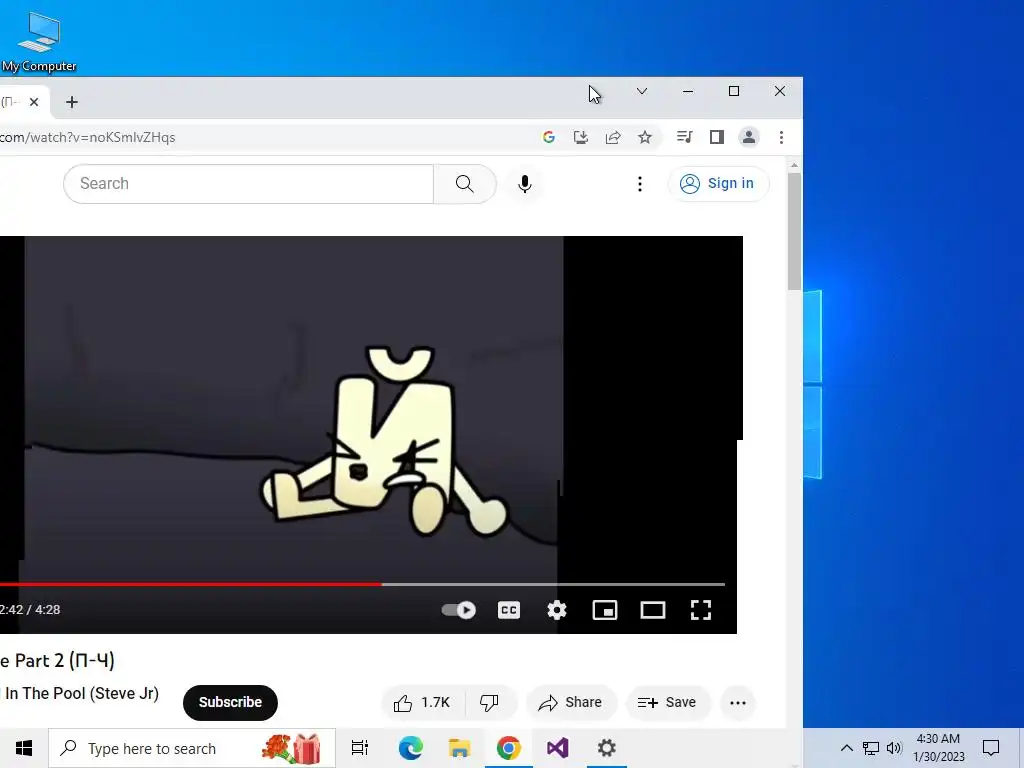This screenshot has width=1024, height=768.
Task: Click the Sign in button
Action: (x=718, y=184)
